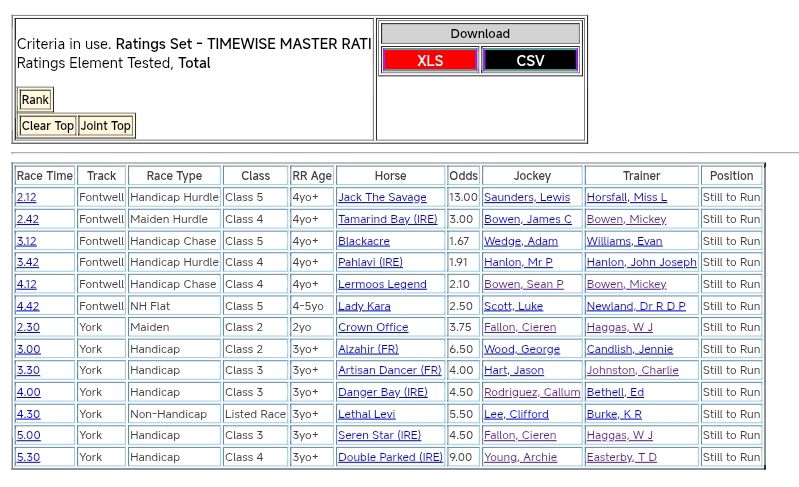Viewport: 799px width, 487px height.
Task: Open the 2.12 Fontwell race time link
Action: [x=27, y=198]
